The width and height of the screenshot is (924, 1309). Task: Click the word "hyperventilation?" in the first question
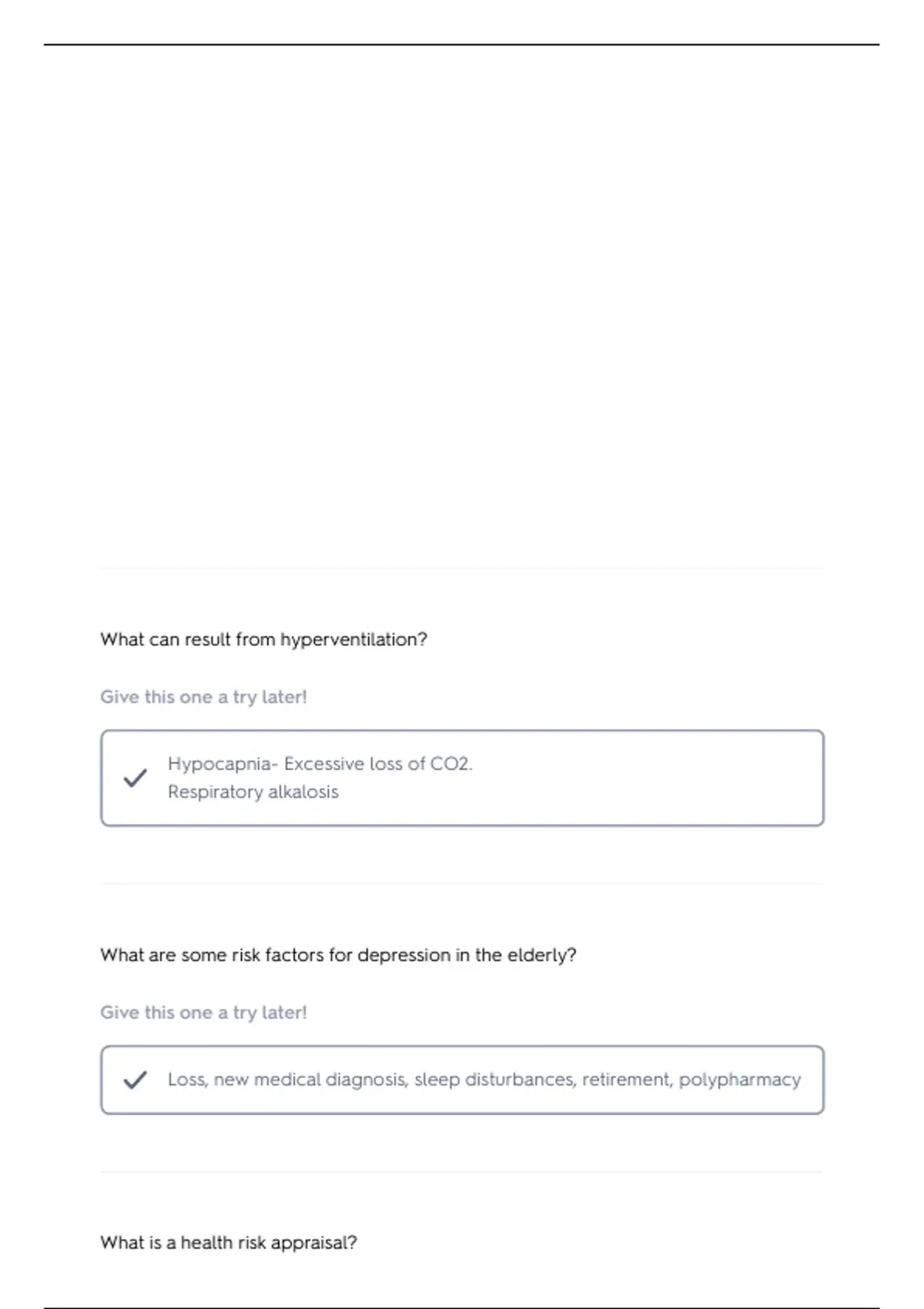click(353, 640)
